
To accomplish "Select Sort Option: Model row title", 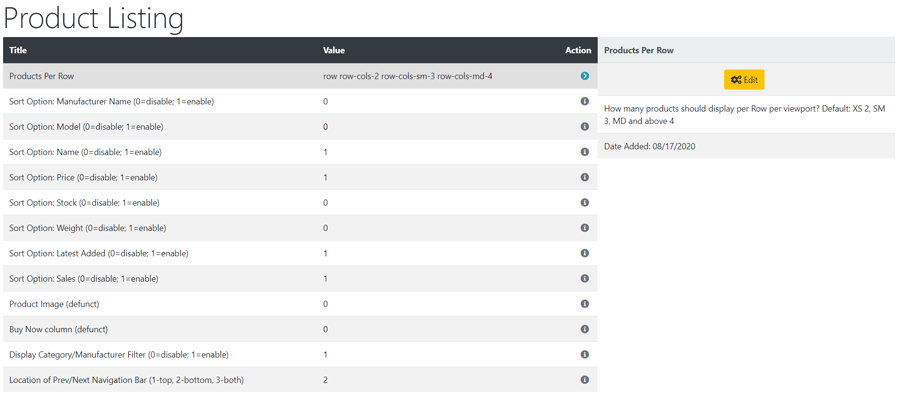I will (x=86, y=127).
